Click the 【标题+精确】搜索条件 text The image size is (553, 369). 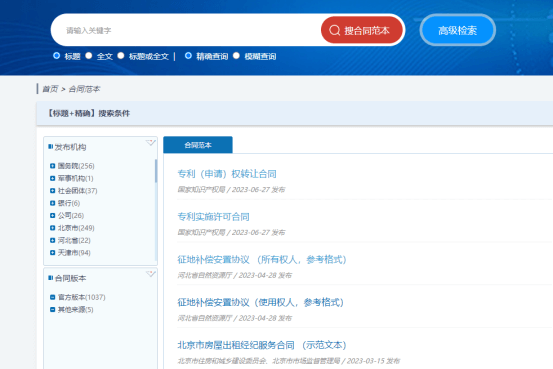click(x=88, y=113)
